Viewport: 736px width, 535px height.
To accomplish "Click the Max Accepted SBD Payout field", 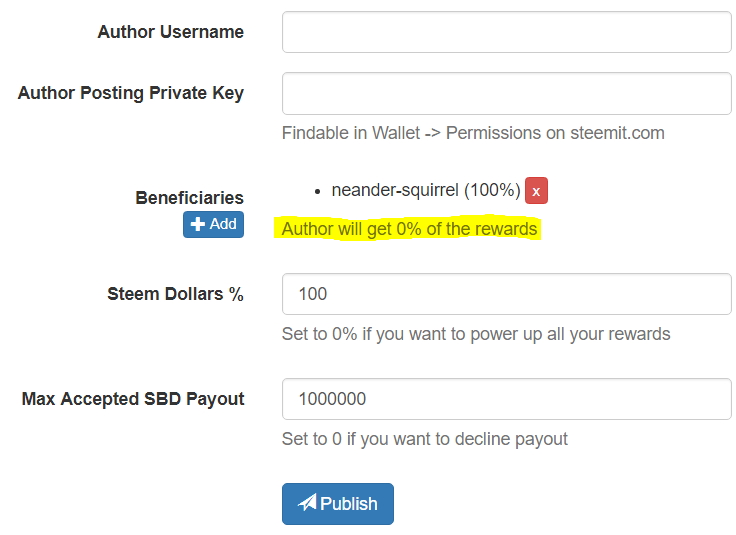I will [x=506, y=399].
